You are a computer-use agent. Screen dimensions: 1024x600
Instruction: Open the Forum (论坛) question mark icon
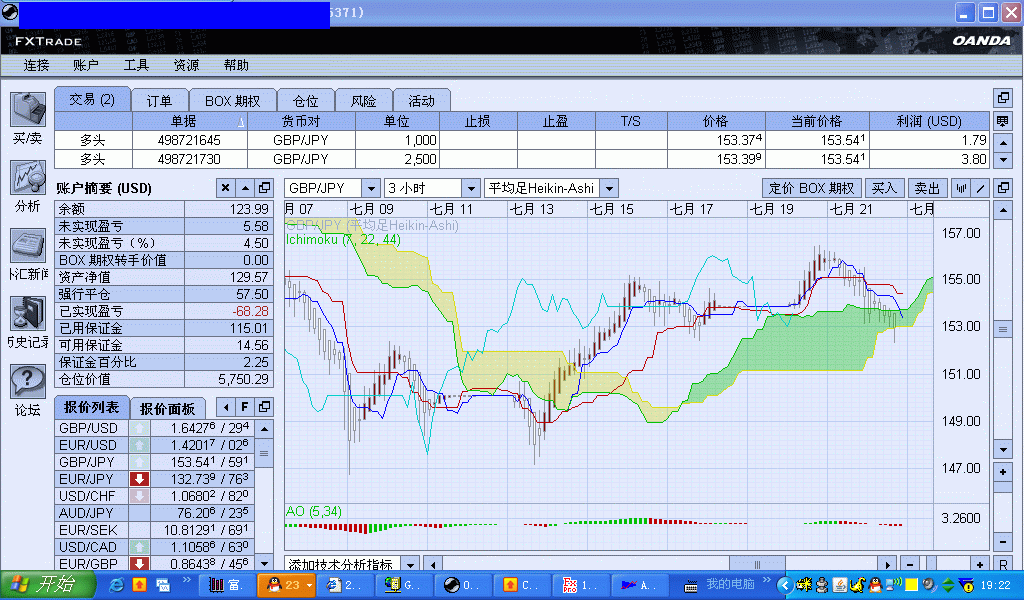point(27,382)
